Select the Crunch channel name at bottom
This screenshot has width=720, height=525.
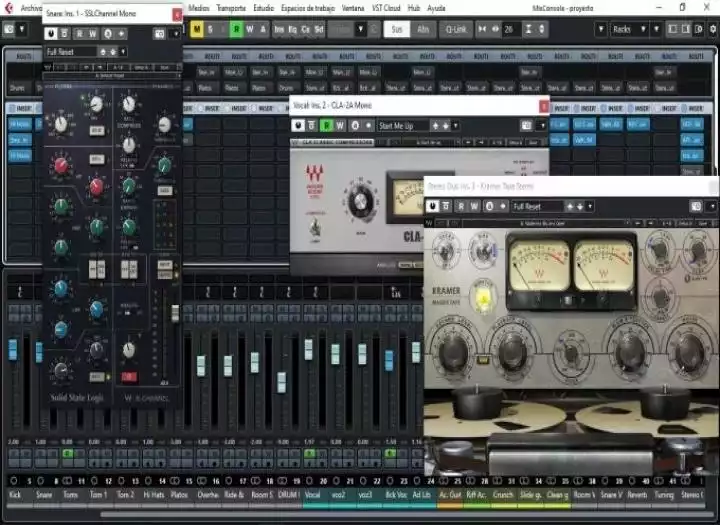(503, 495)
